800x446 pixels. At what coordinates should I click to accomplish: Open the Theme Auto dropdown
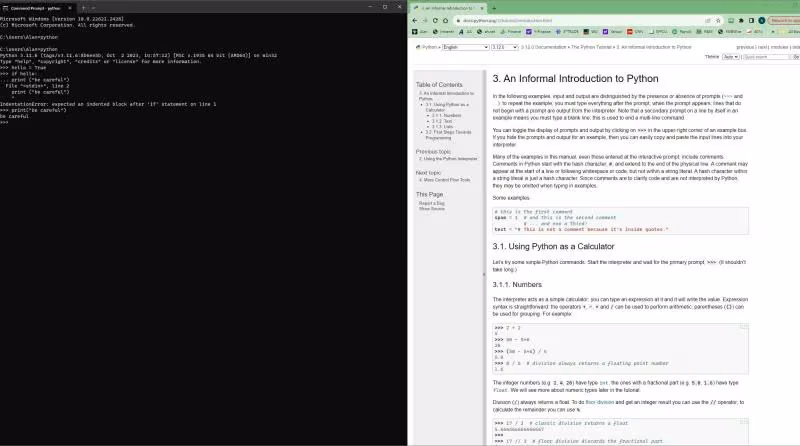tap(731, 57)
